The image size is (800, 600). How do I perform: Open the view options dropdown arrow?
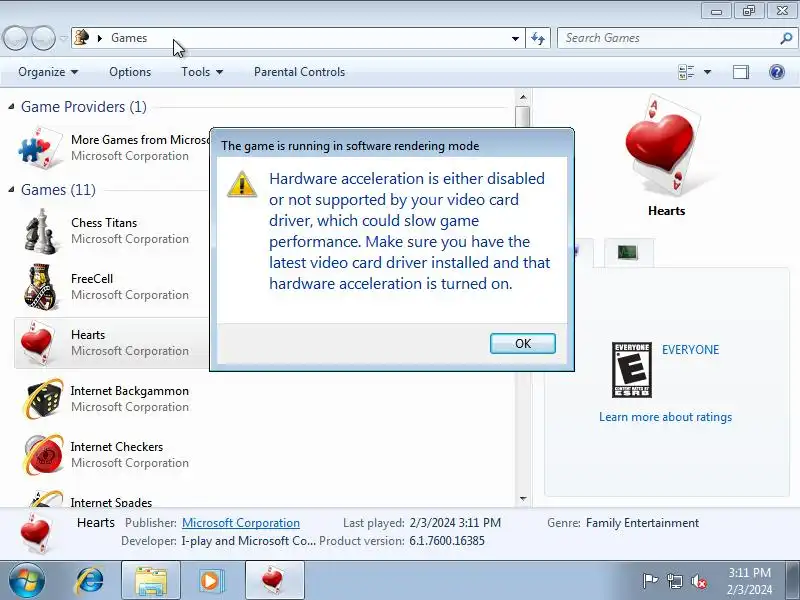(707, 72)
